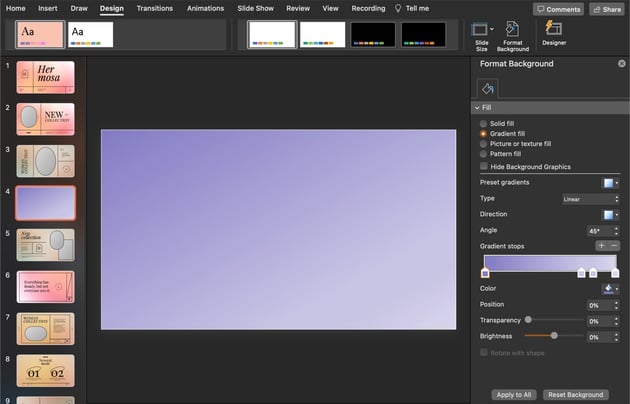Screen dimensions: 630x404
Task: Select slide 6 thumbnail in the panel
Action: point(45,286)
